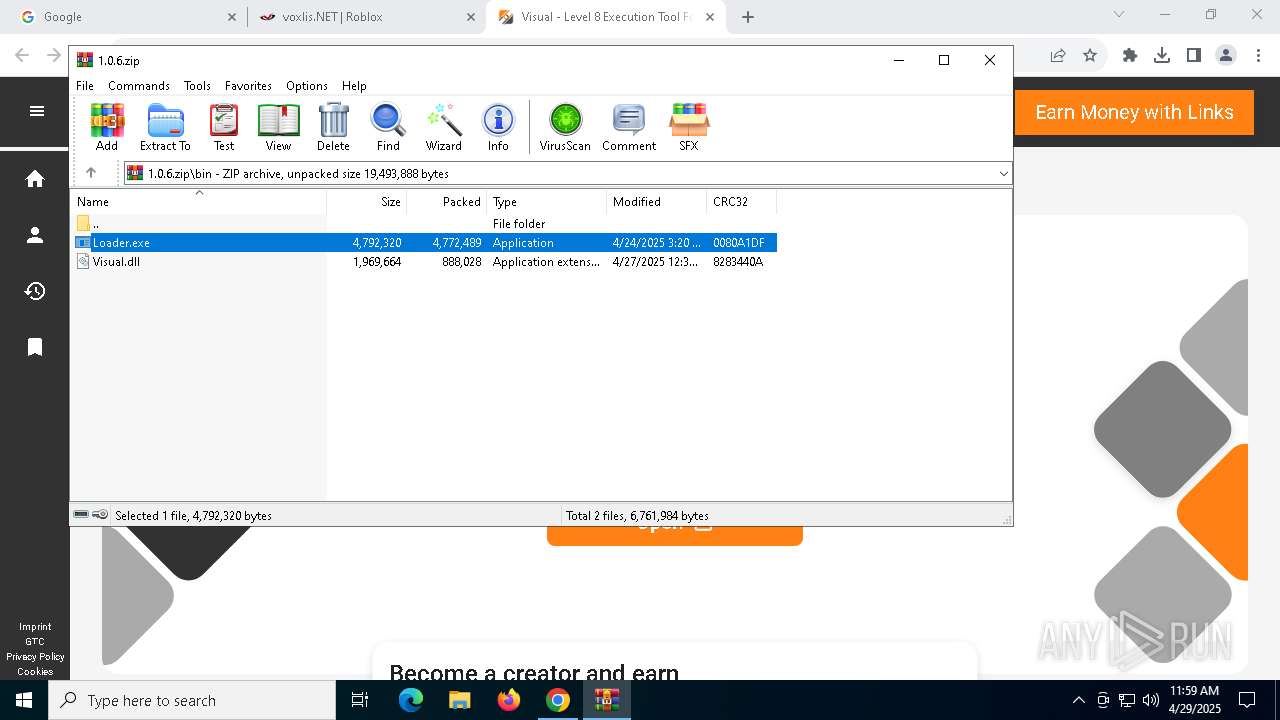Click the Delete trash icon
Viewport: 1280px width, 720px height.
tap(333, 127)
